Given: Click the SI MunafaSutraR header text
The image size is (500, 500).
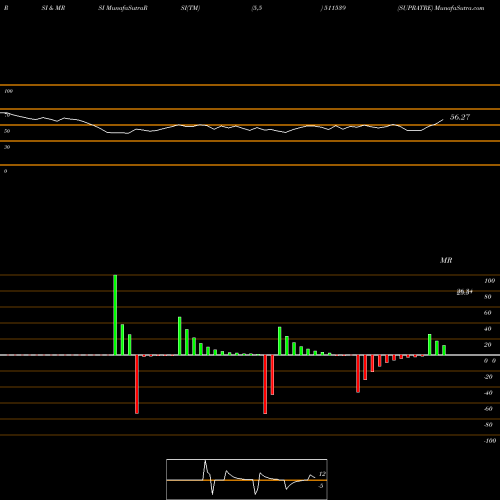Looking at the screenshot, I should 123,8.
